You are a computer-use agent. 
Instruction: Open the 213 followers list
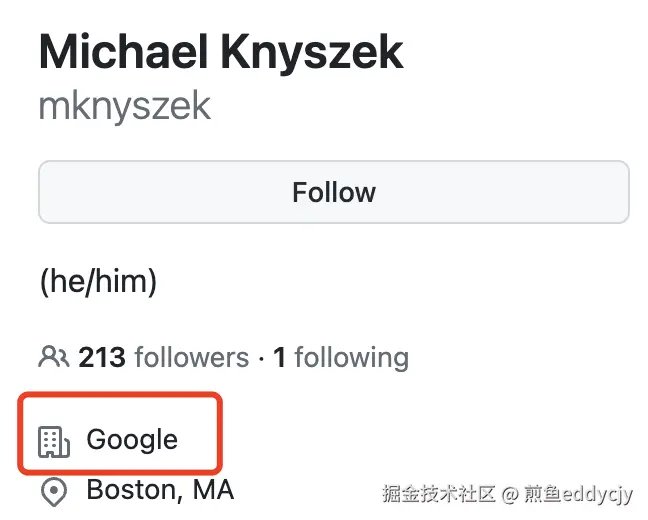[163, 357]
